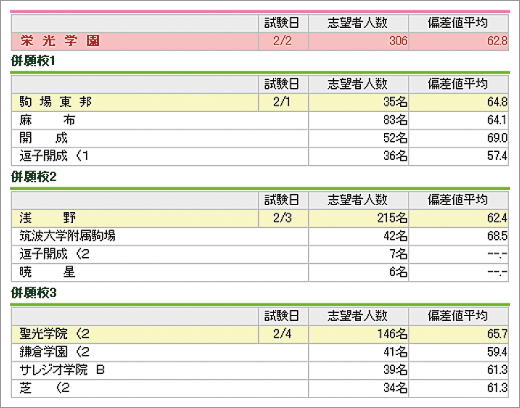
Task: Select the 2/2 exam date cell
Action: tap(282, 41)
